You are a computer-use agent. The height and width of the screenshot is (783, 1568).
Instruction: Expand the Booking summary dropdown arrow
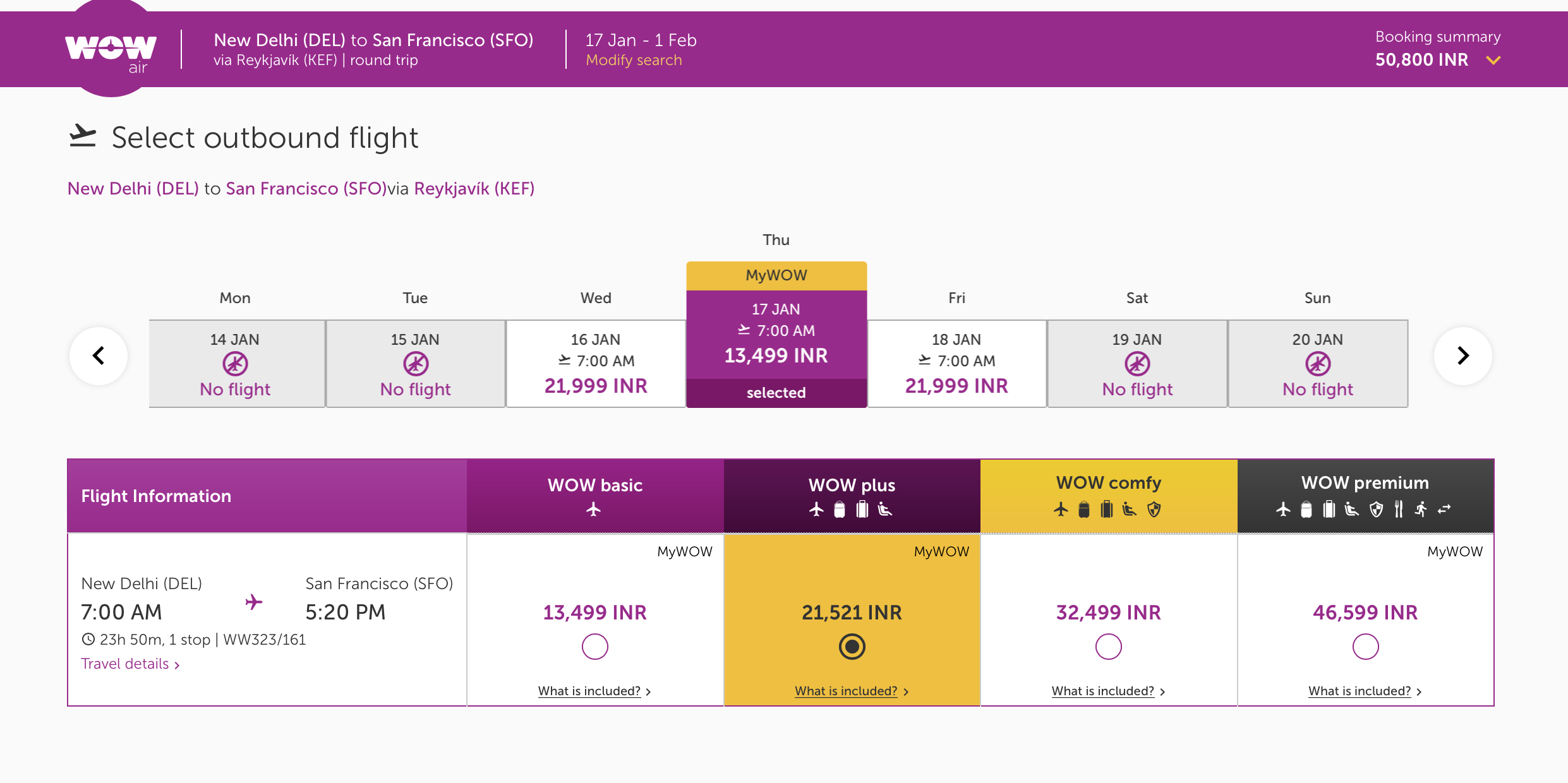click(1493, 61)
